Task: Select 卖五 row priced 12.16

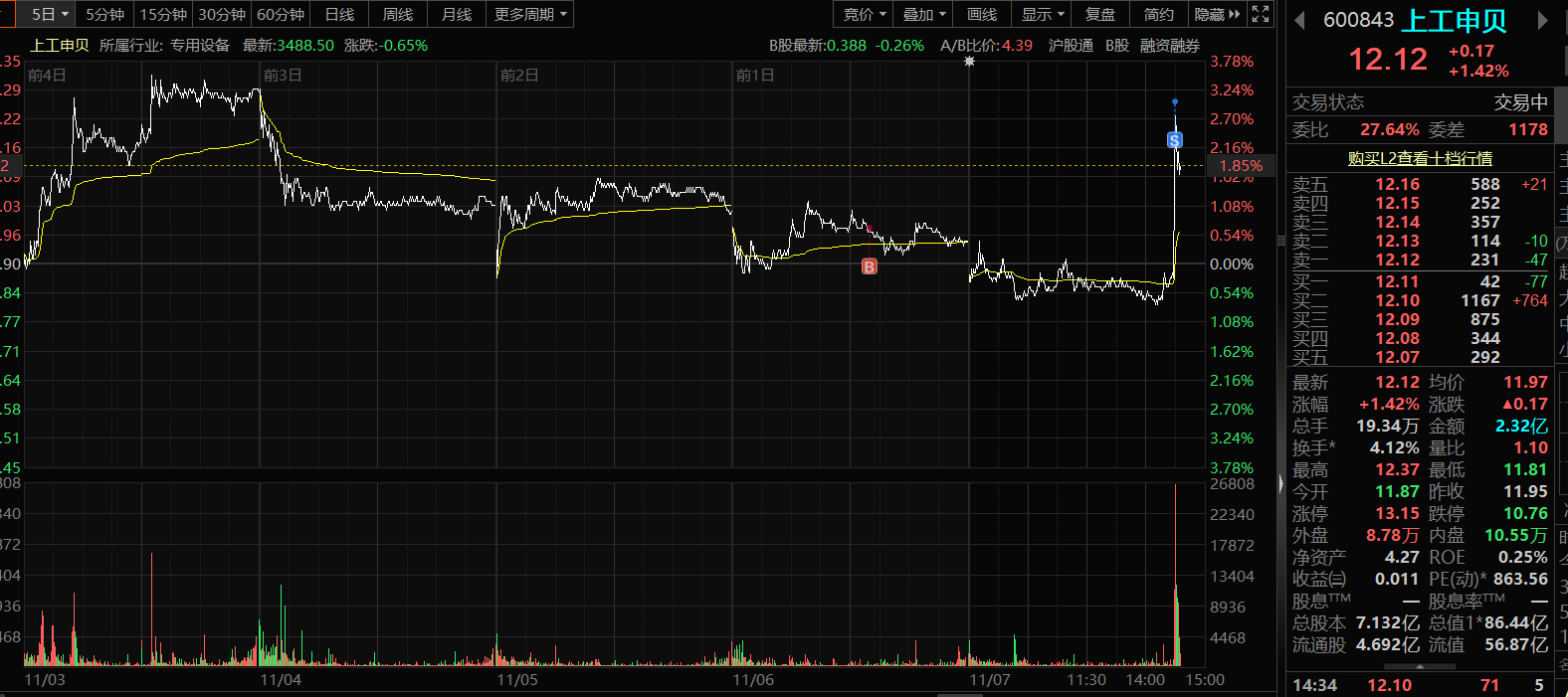Action: point(1420,184)
